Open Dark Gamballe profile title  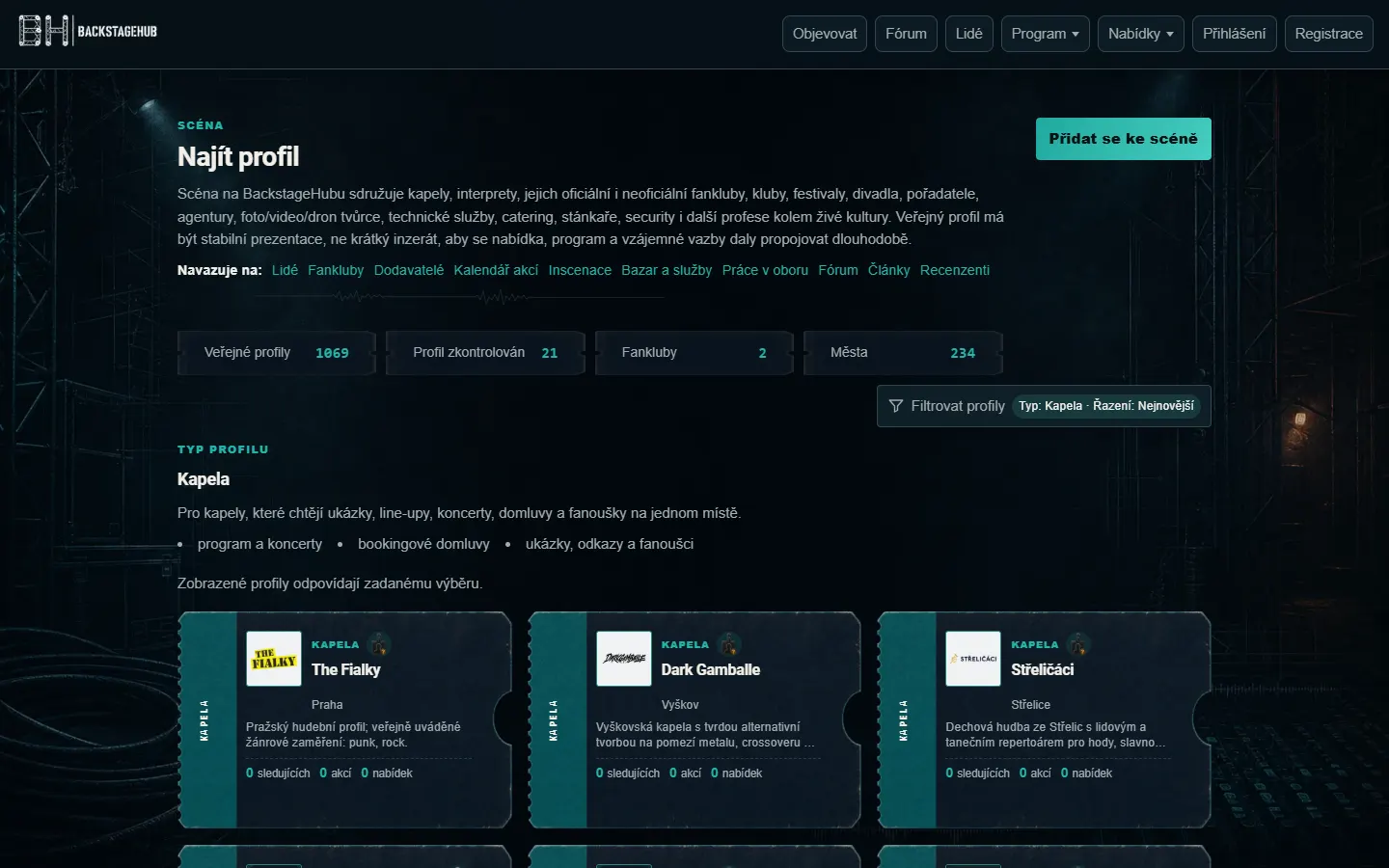pyautogui.click(x=711, y=669)
